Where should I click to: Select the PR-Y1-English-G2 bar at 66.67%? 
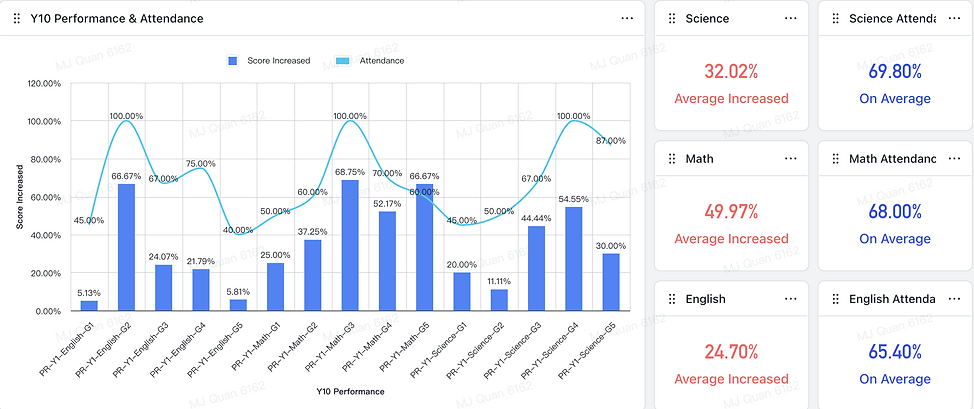click(127, 247)
